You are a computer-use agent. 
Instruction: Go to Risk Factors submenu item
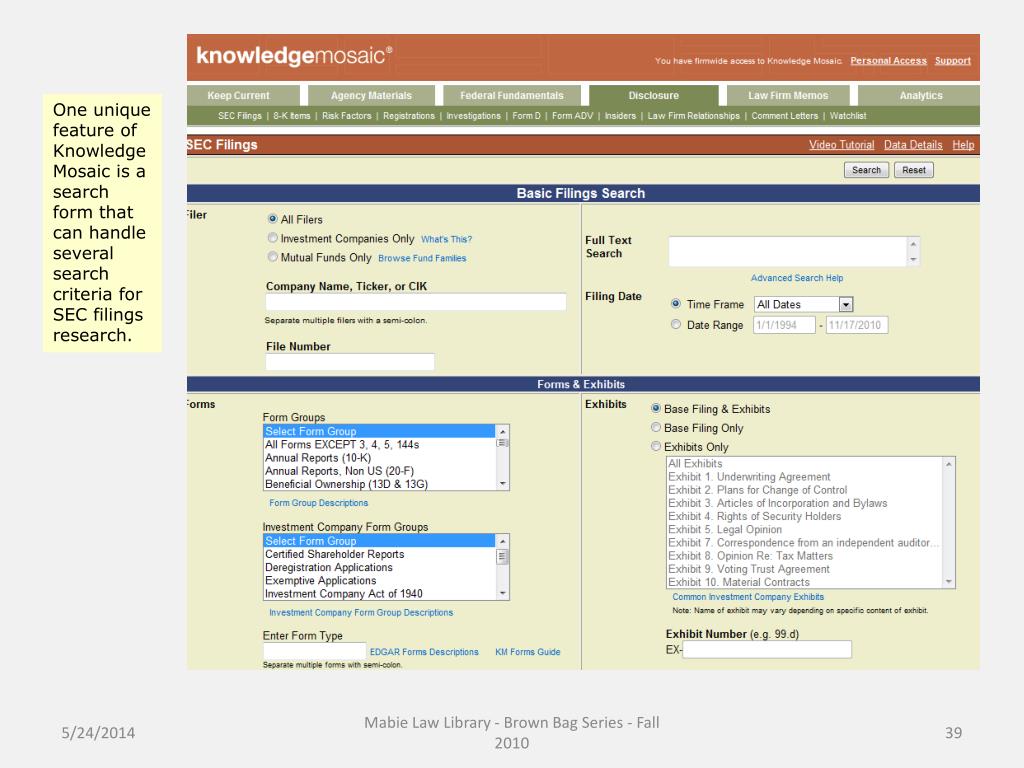(347, 116)
